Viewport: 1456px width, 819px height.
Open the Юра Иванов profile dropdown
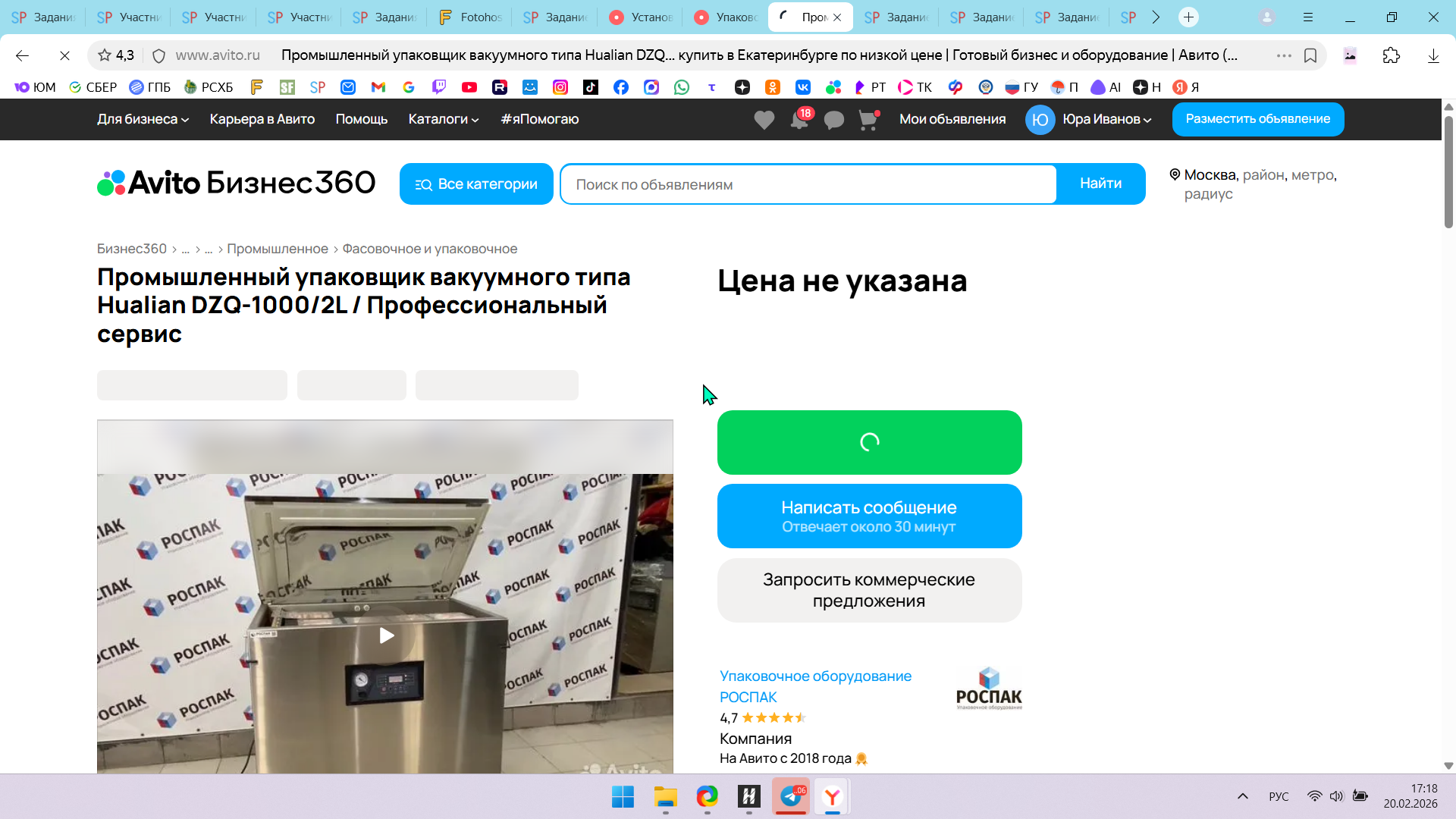(x=1089, y=119)
